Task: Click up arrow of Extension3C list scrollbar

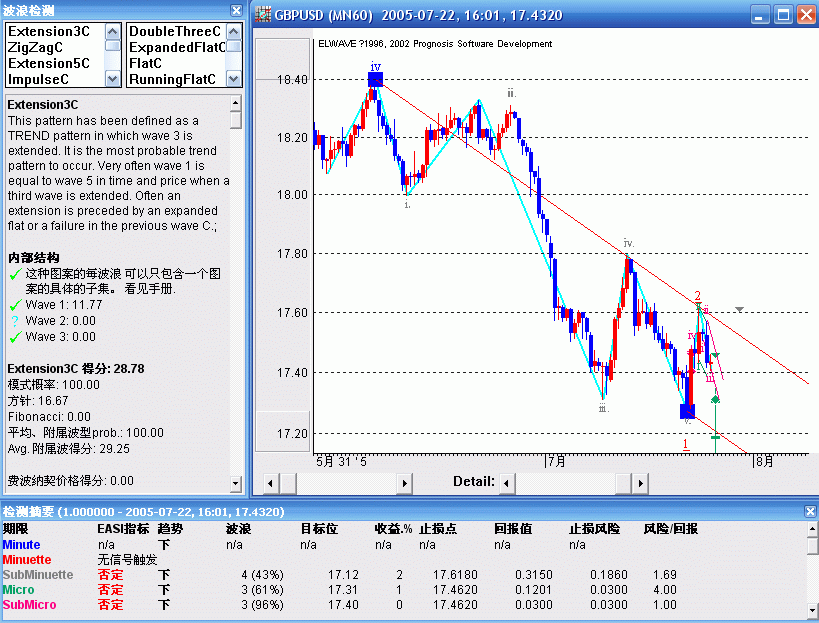Action: (x=112, y=32)
